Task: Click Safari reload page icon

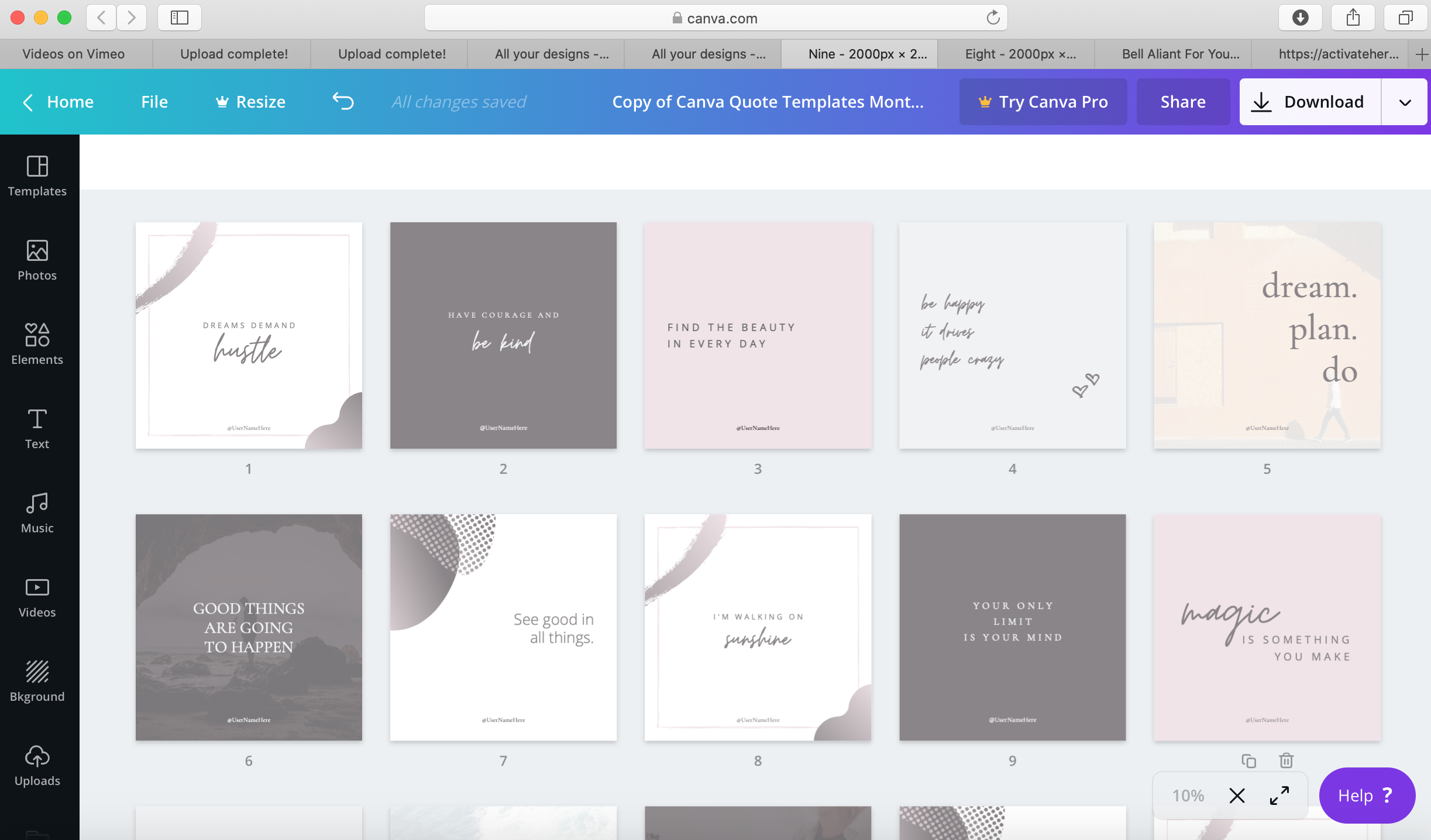Action: click(x=993, y=18)
